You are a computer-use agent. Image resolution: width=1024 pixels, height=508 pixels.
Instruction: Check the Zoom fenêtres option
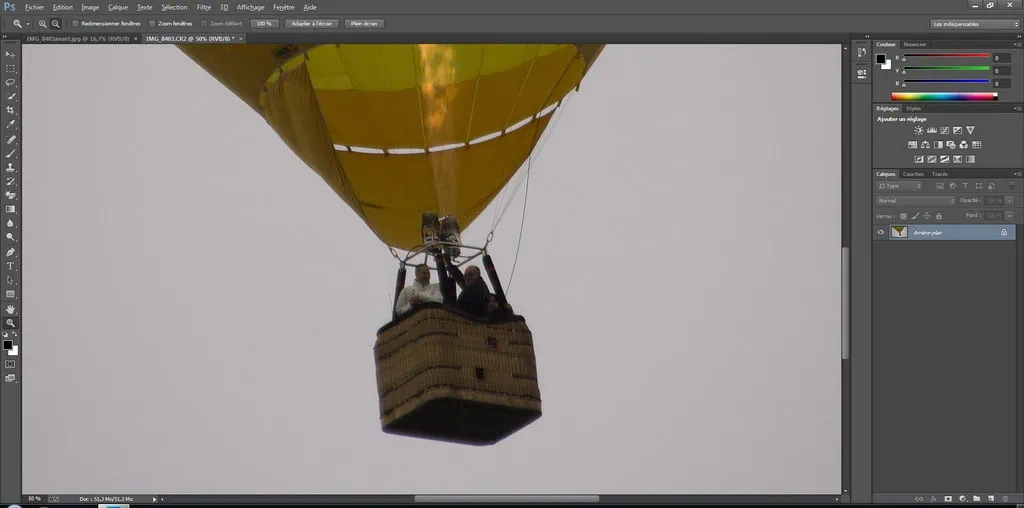click(x=152, y=23)
